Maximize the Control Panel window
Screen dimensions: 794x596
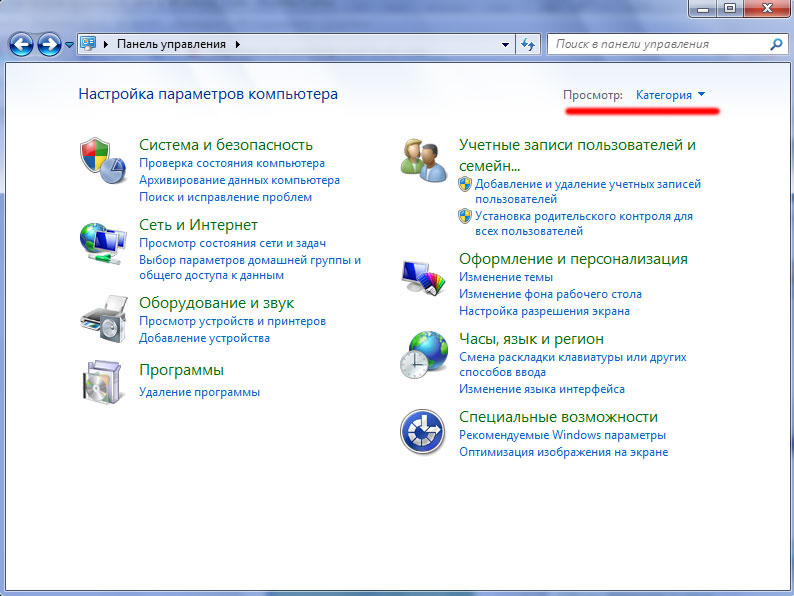pos(730,8)
